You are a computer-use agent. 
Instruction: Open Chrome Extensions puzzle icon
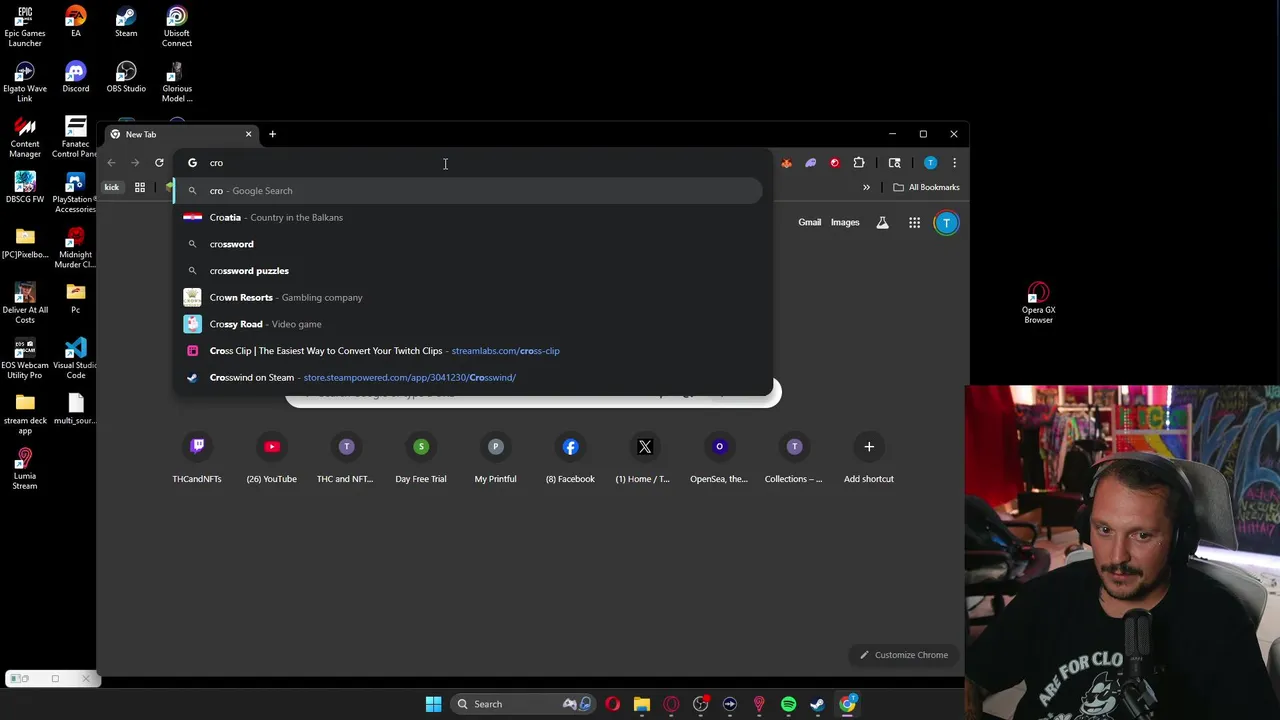pos(859,163)
